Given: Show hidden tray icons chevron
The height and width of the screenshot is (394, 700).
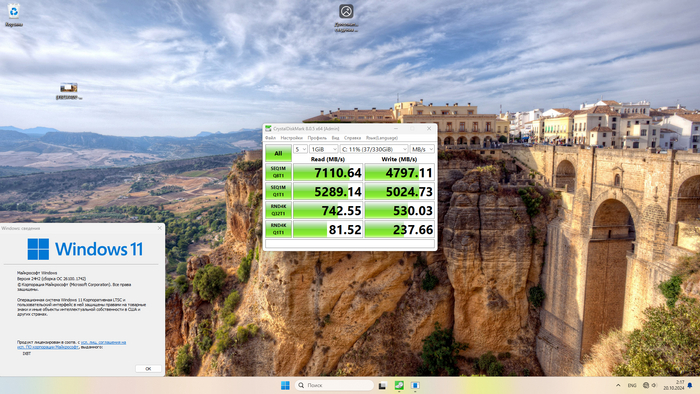Looking at the screenshot, I should (x=618, y=385).
